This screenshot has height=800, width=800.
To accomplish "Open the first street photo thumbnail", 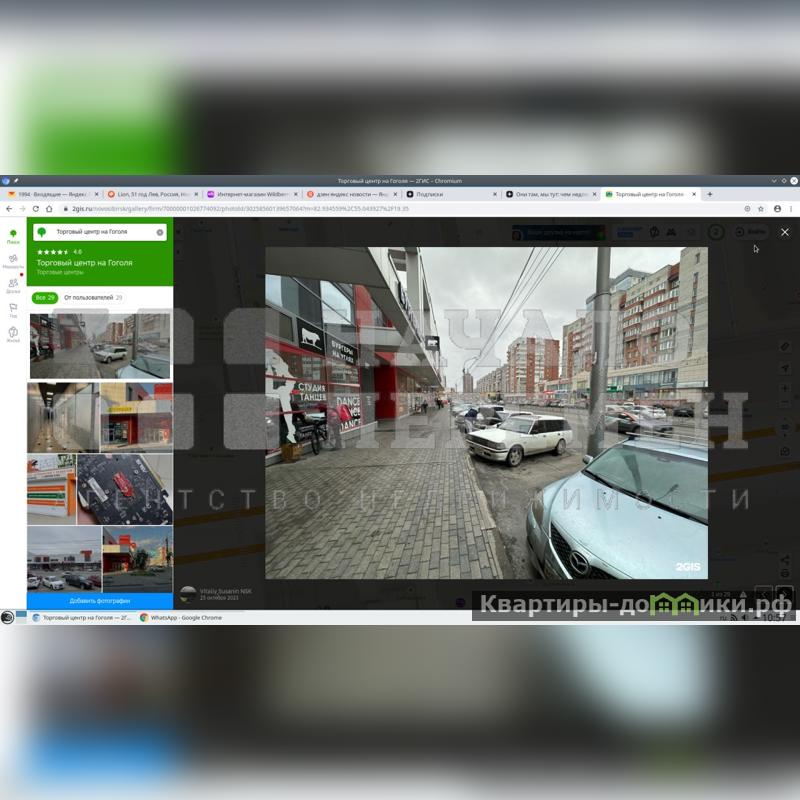I will 100,346.
